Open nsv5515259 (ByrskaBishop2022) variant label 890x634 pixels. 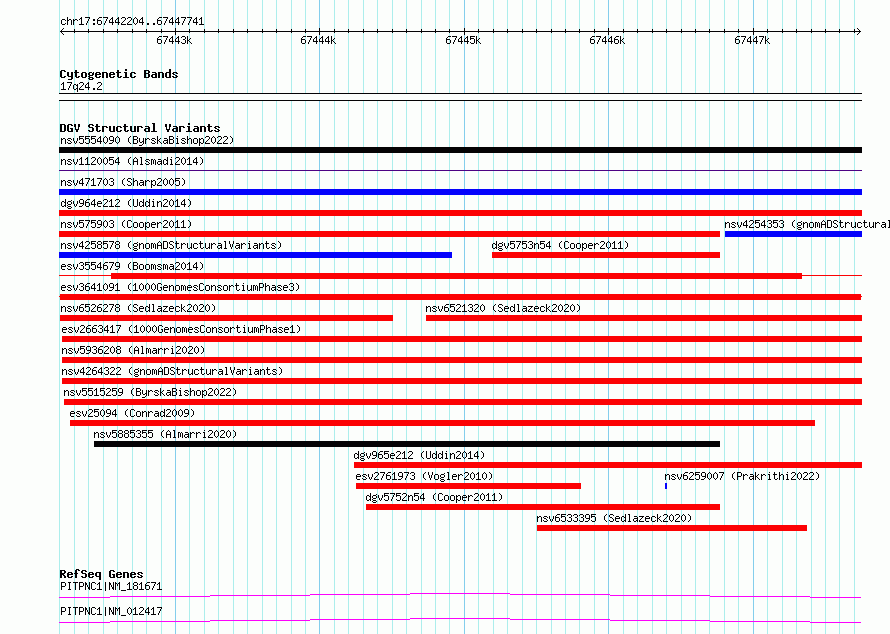coord(150,392)
